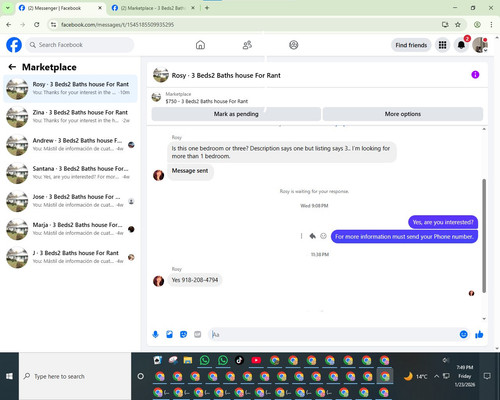Bookmark this page with the star icon
This screenshot has width=500, height=400.
point(458,24)
